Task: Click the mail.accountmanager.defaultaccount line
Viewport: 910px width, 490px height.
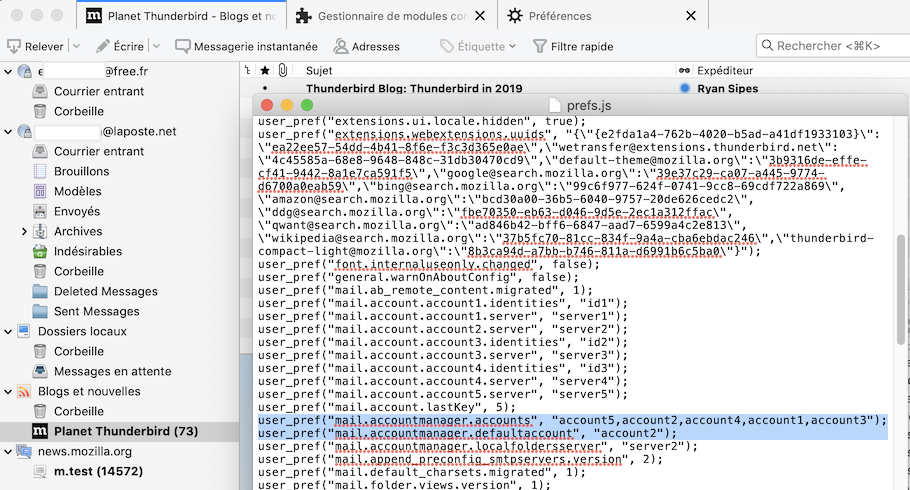Action: [x=467, y=433]
